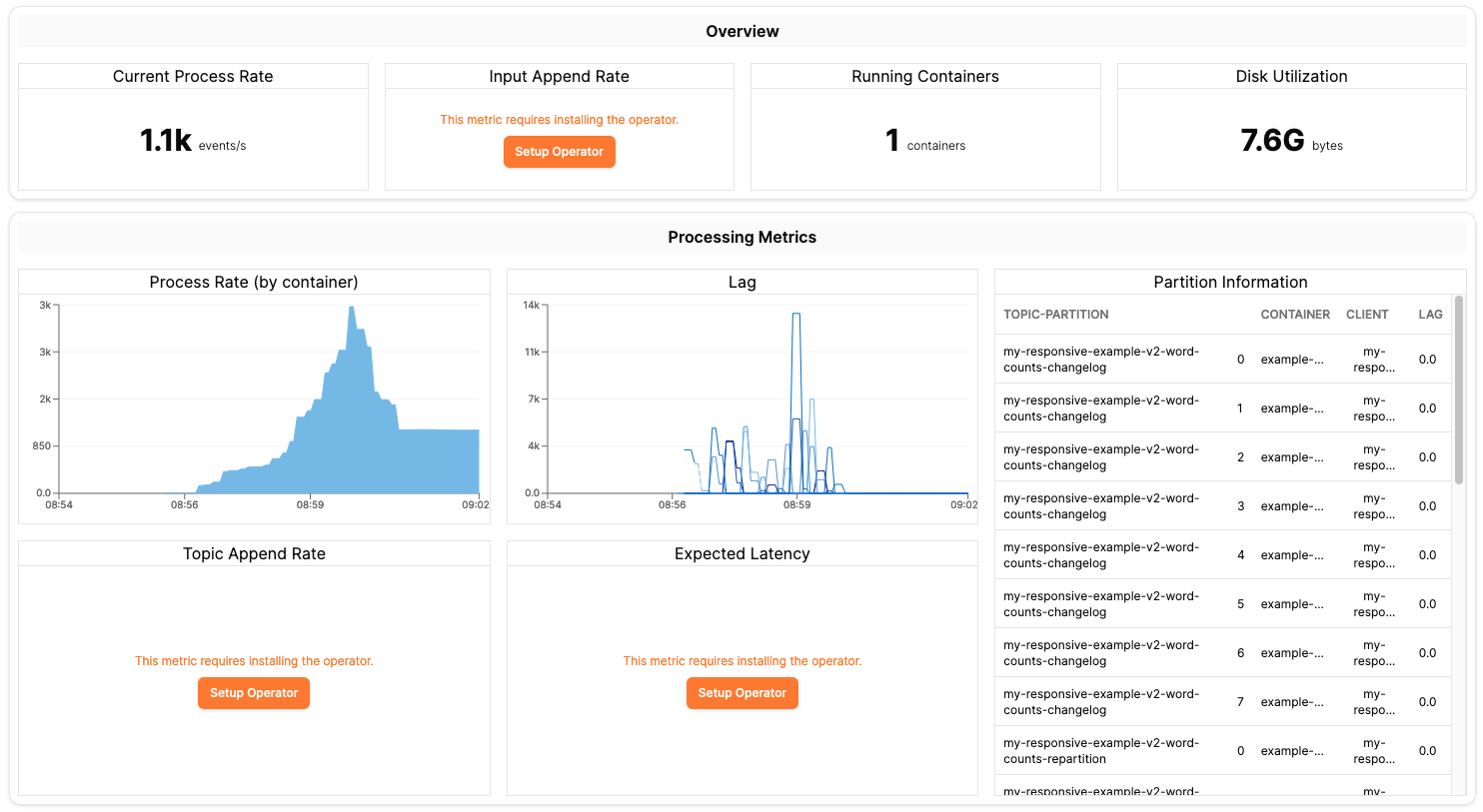Click the Overview section heading
The image size is (1483, 812).
[x=742, y=31]
